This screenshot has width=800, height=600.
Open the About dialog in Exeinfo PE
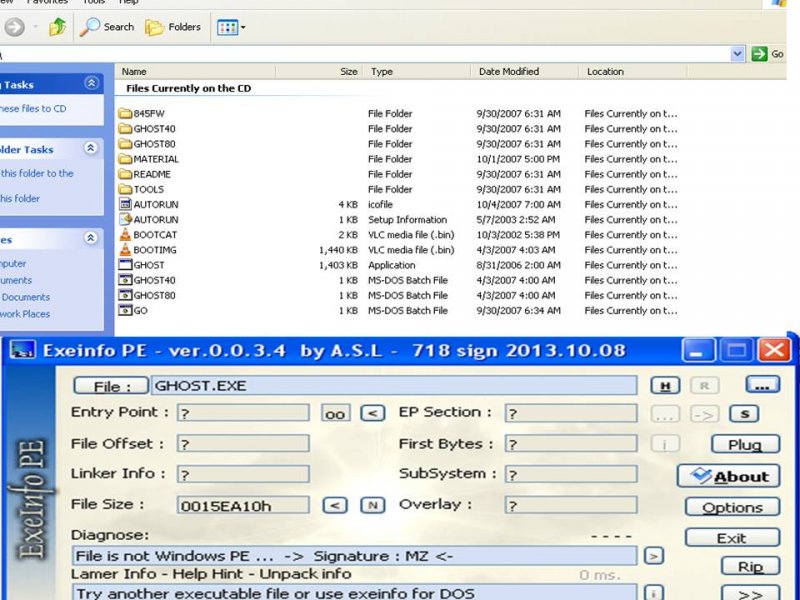(x=728, y=476)
